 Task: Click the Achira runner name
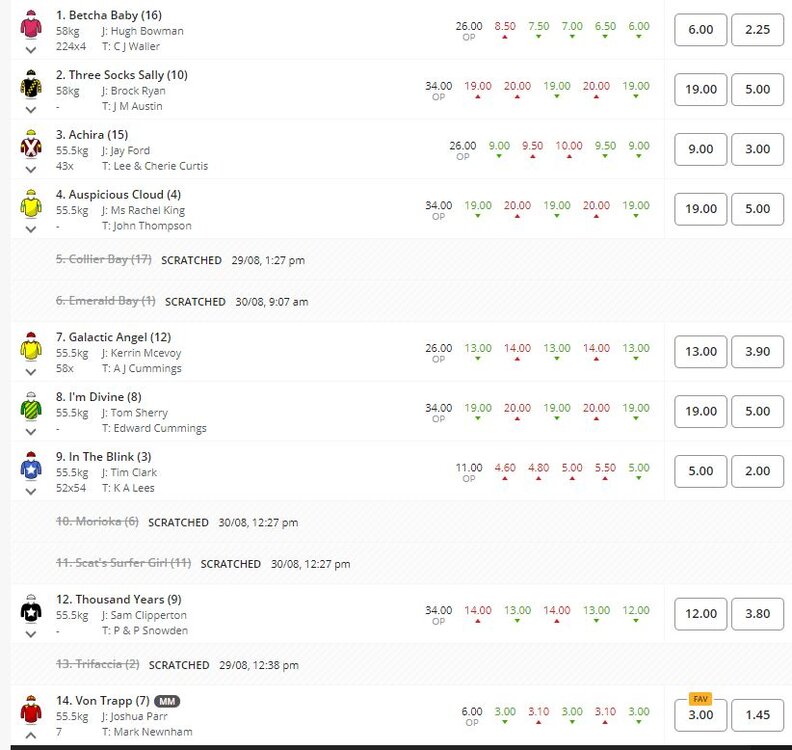(x=91, y=135)
